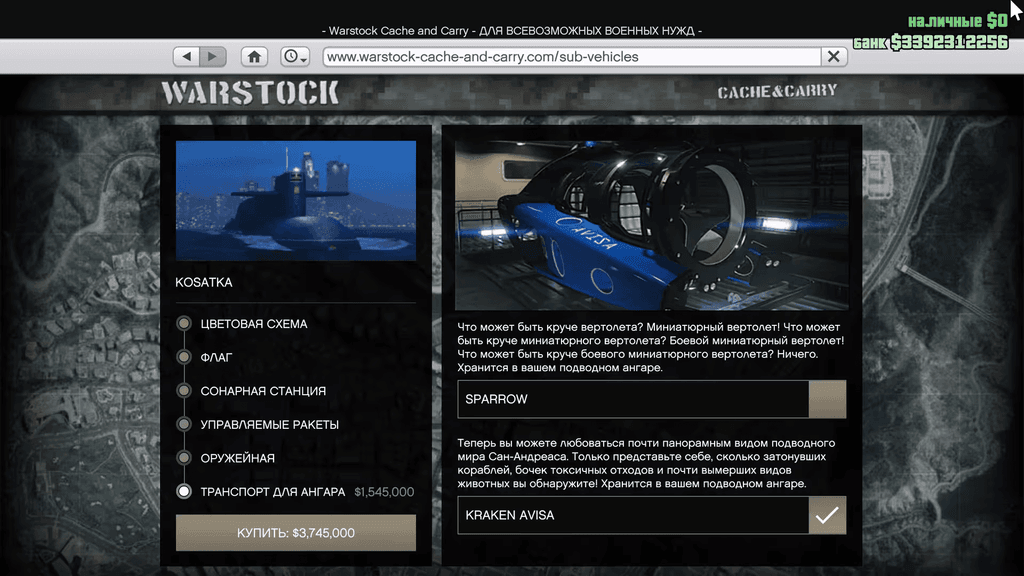Click the Warstock Cache and Carry page title
The width and height of the screenshot is (1024, 576).
point(512,31)
